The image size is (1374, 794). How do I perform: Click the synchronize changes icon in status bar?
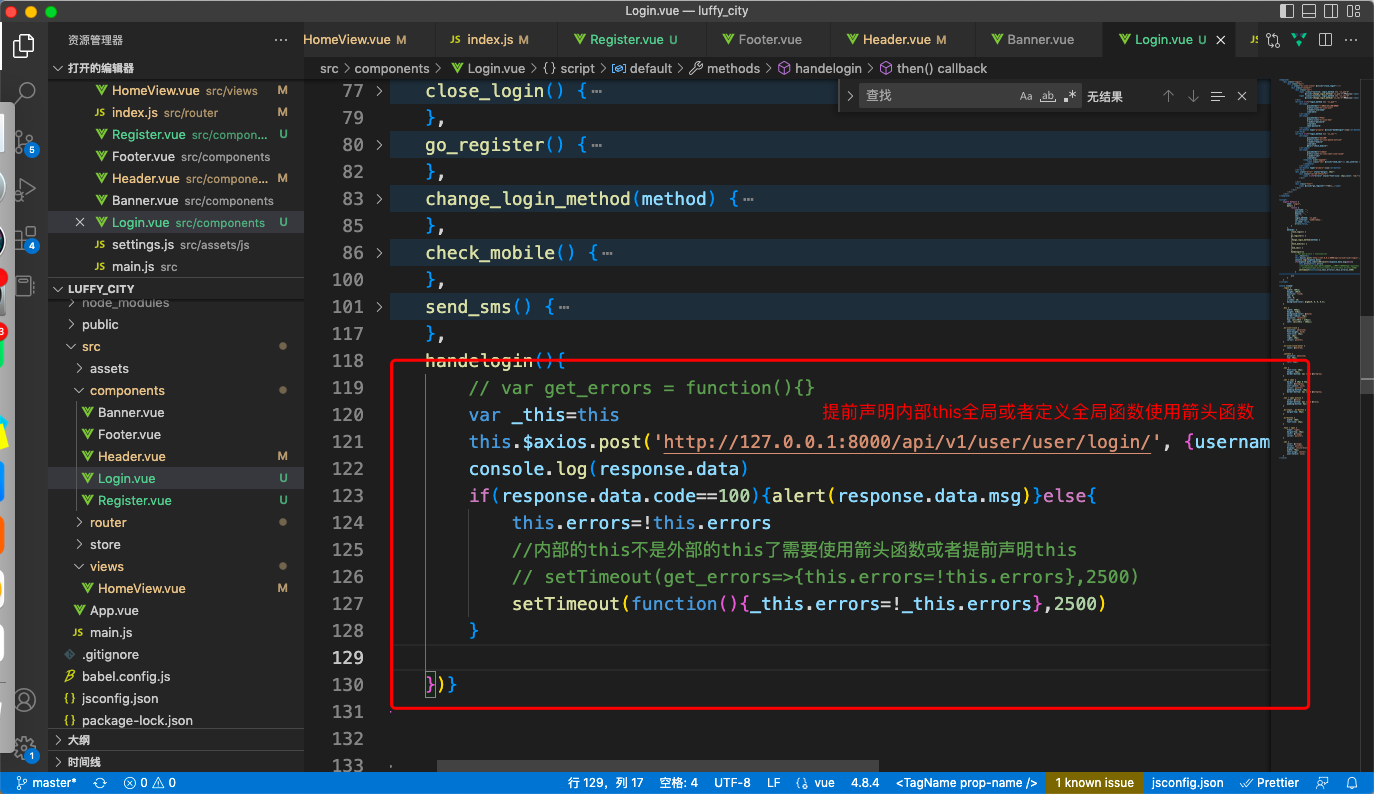(x=100, y=783)
